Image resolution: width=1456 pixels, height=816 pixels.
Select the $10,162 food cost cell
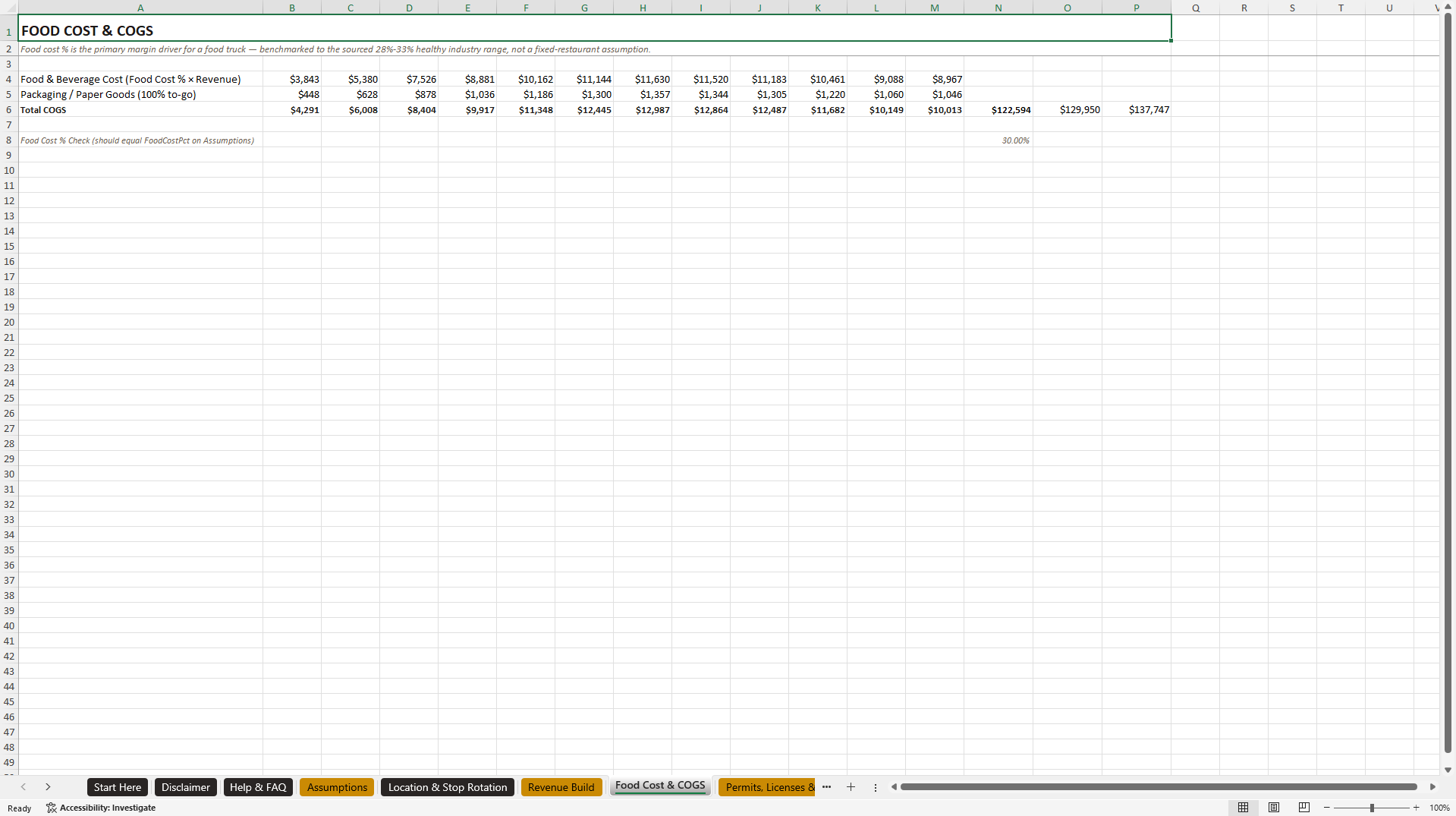click(x=526, y=79)
